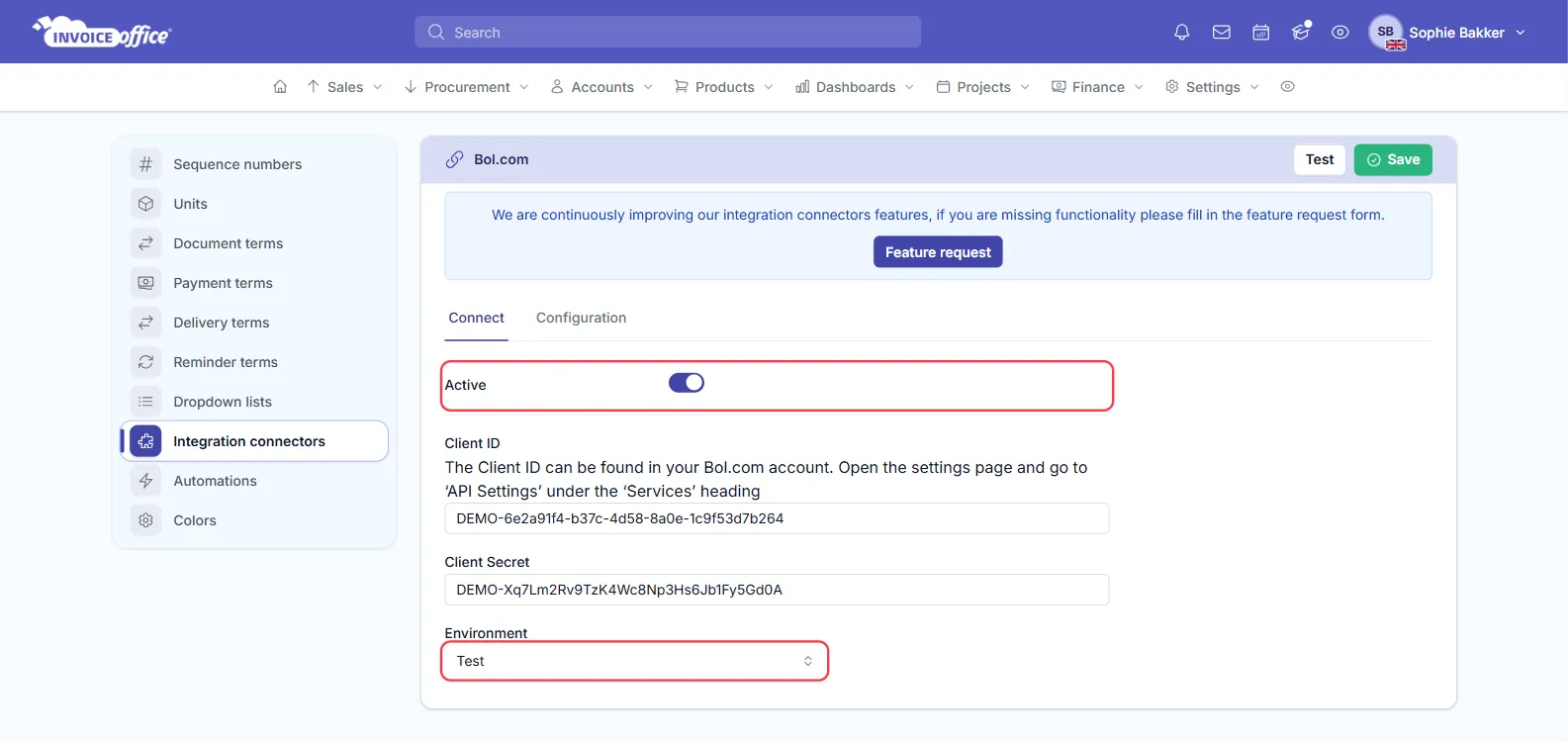
Task: Select Integration connectors item
Action: click(254, 441)
